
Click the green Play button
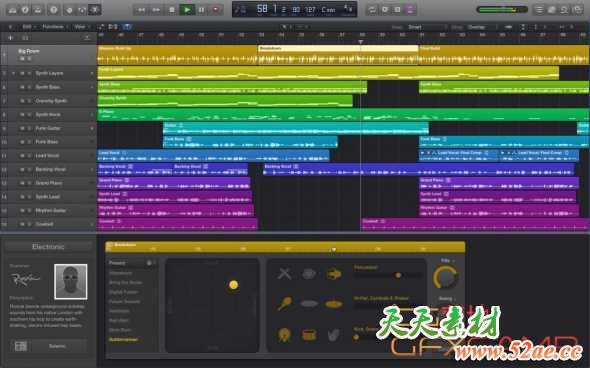pyautogui.click(x=187, y=10)
